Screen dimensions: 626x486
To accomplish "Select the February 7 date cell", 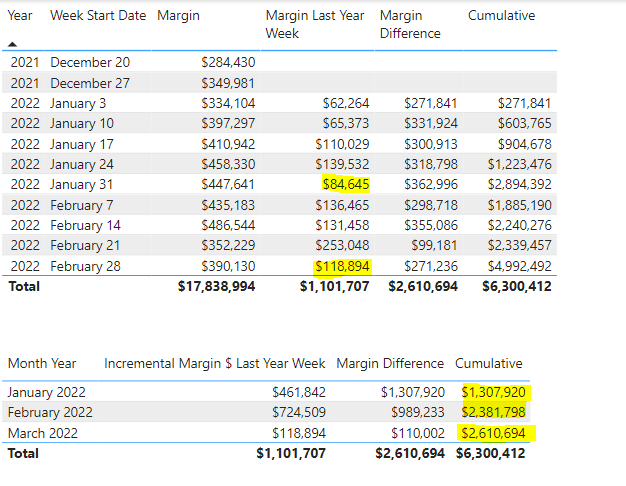I will (82, 205).
